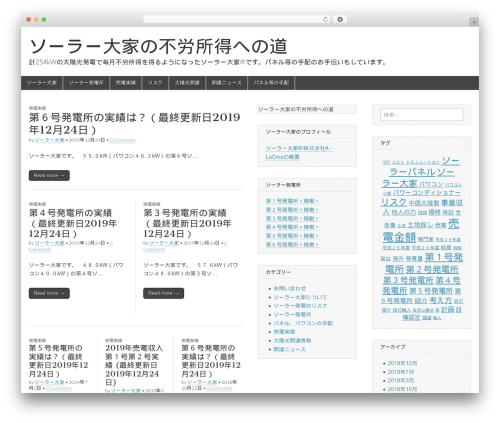Click the リスク tag in the tag cloud
This screenshot has width=500, height=423.
[394, 202]
